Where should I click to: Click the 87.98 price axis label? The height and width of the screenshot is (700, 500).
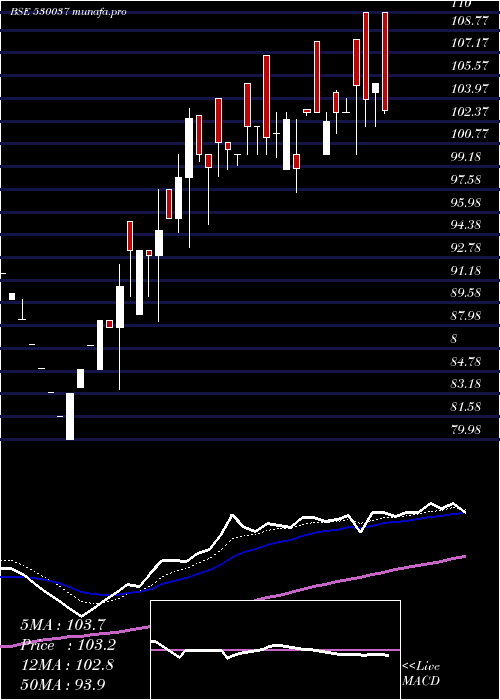tap(466, 316)
